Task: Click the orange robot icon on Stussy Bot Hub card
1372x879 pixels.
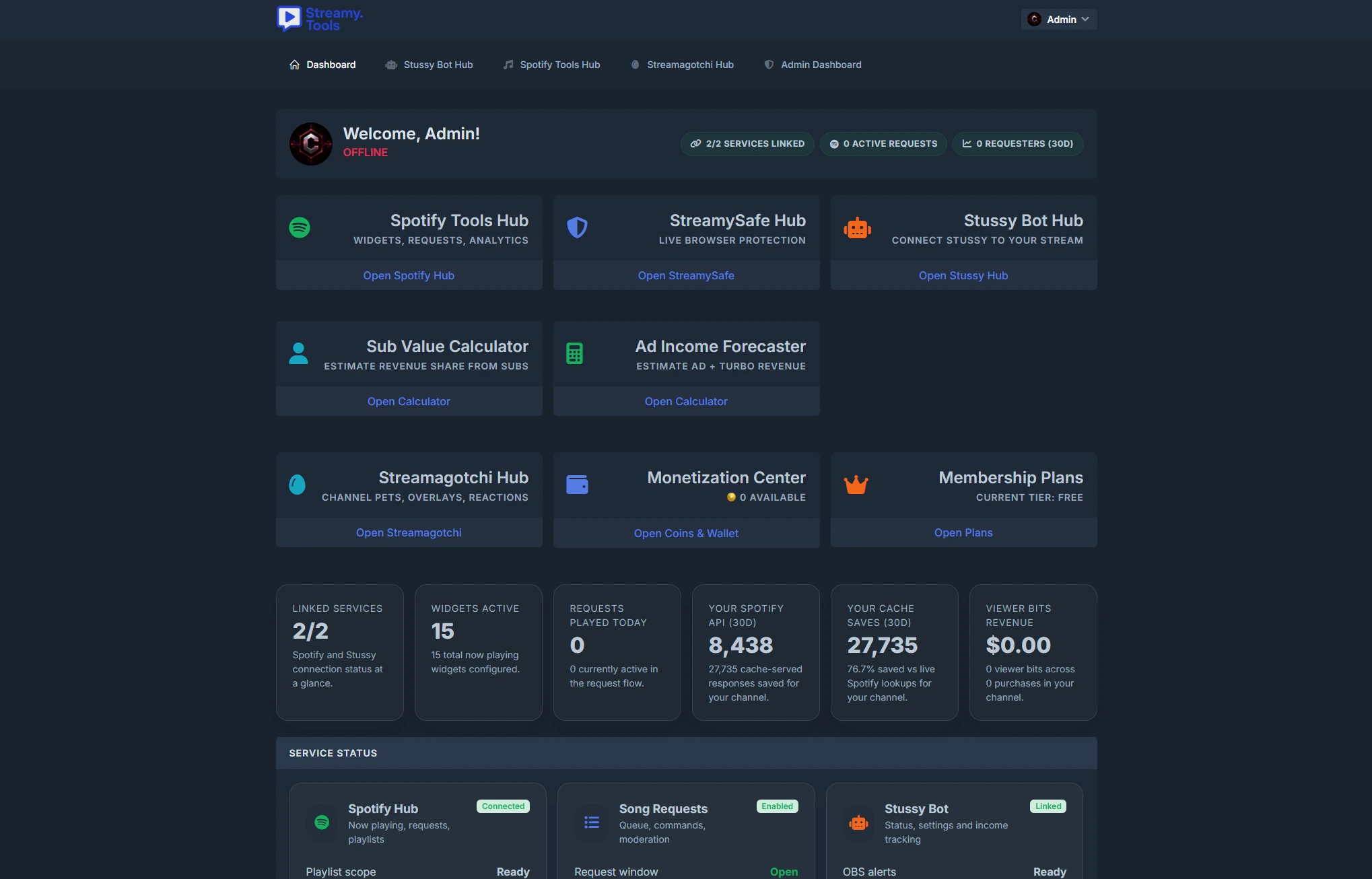Action: tap(857, 227)
